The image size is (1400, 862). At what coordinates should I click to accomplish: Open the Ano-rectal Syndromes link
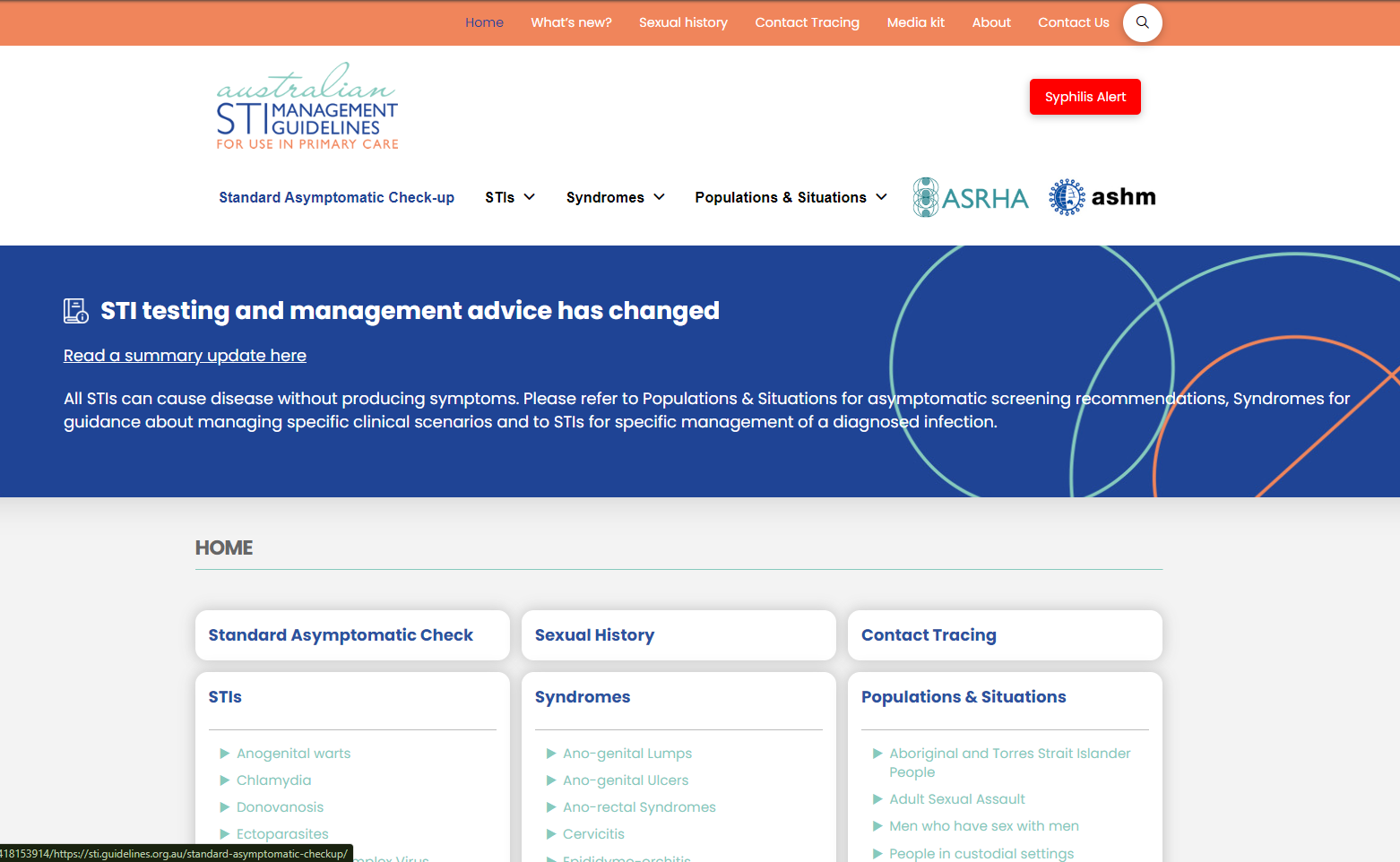point(639,807)
